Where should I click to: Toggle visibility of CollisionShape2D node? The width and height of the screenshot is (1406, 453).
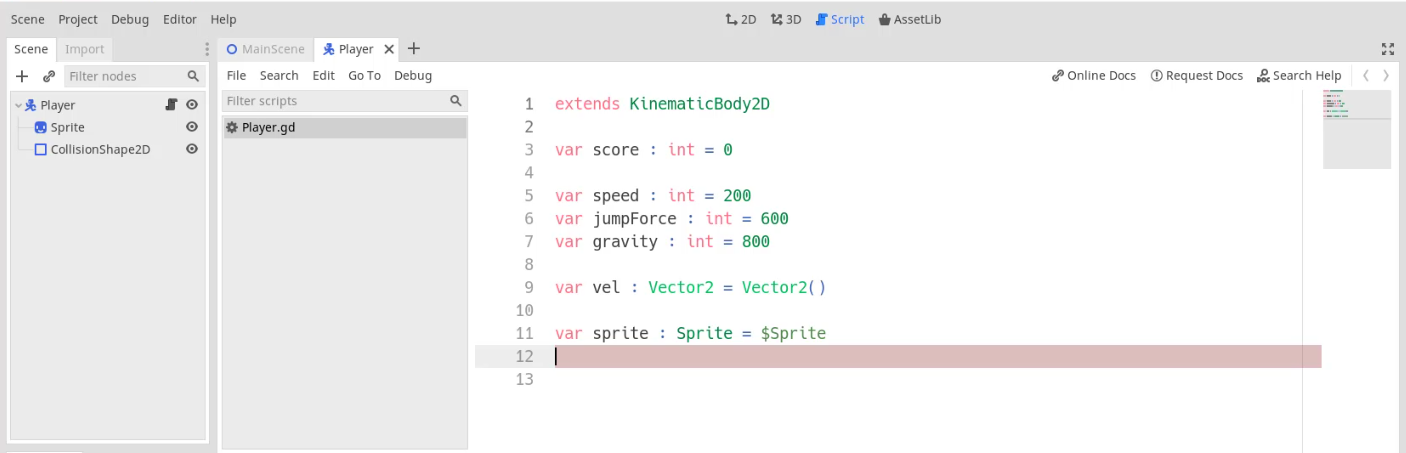coord(192,149)
